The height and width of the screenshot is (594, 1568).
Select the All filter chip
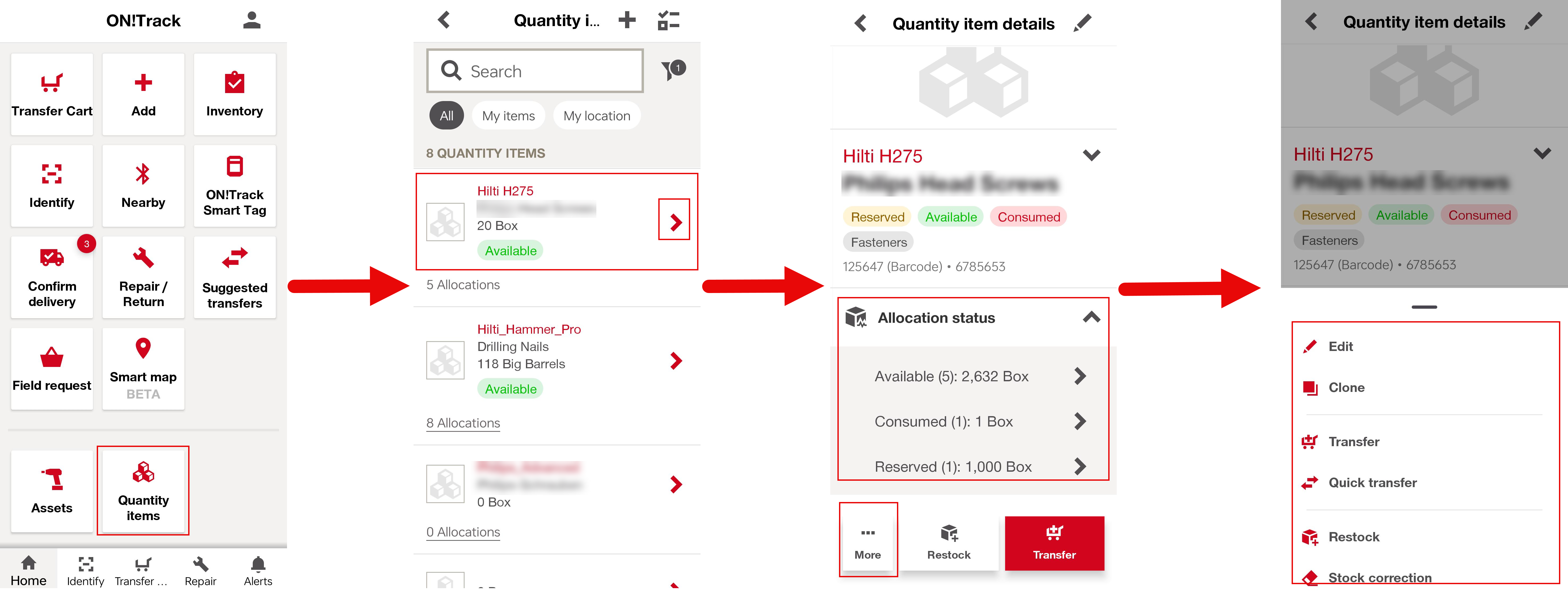[446, 116]
